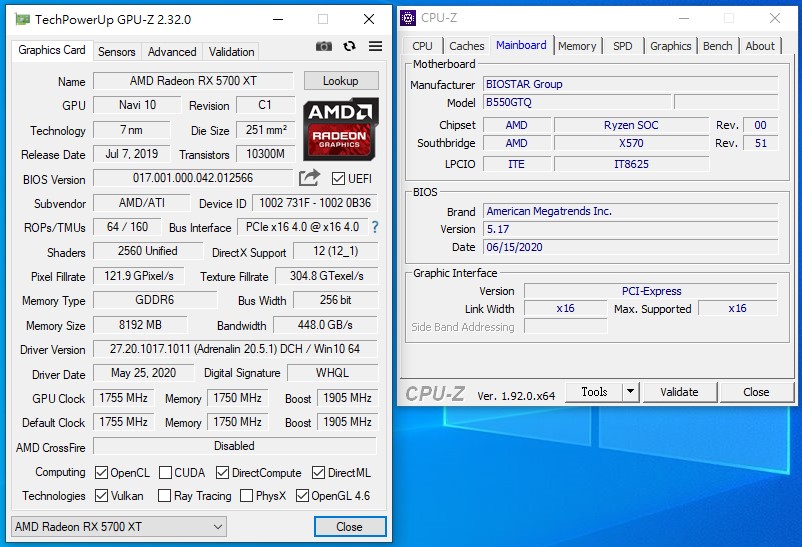The image size is (802, 547).
Task: Click the AMD CrossFire Disabled field
Action: click(235, 446)
